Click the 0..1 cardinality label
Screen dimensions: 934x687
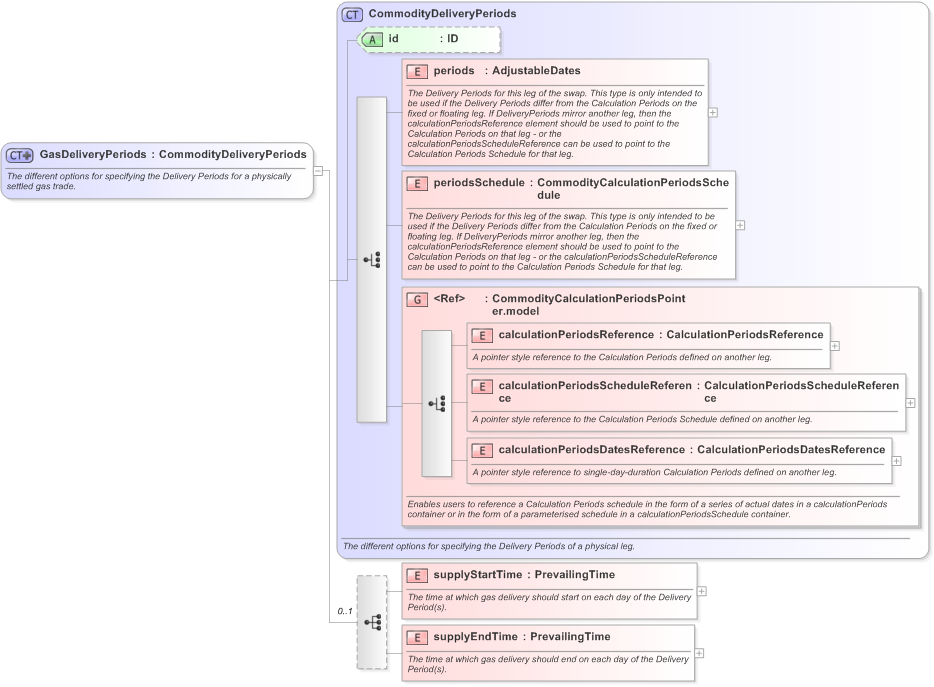pyautogui.click(x=345, y=611)
